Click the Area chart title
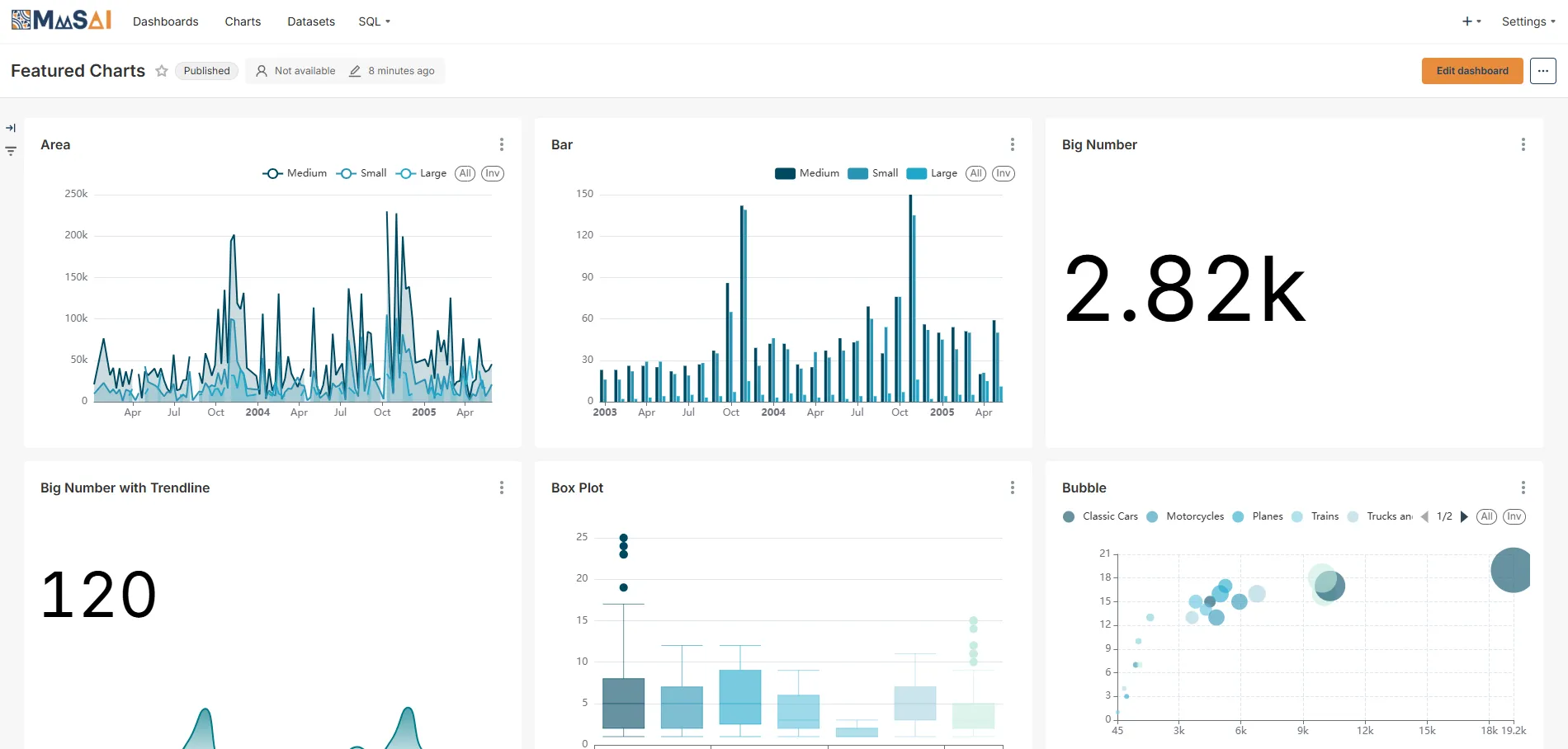 coord(55,144)
